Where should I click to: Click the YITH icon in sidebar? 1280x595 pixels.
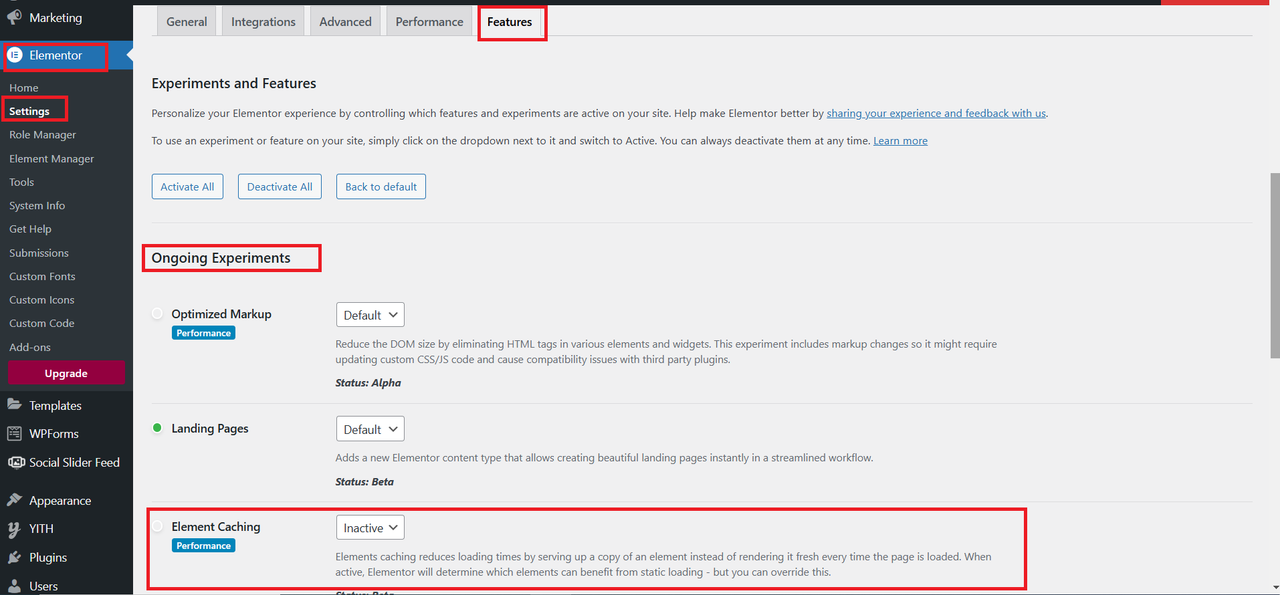[15, 529]
